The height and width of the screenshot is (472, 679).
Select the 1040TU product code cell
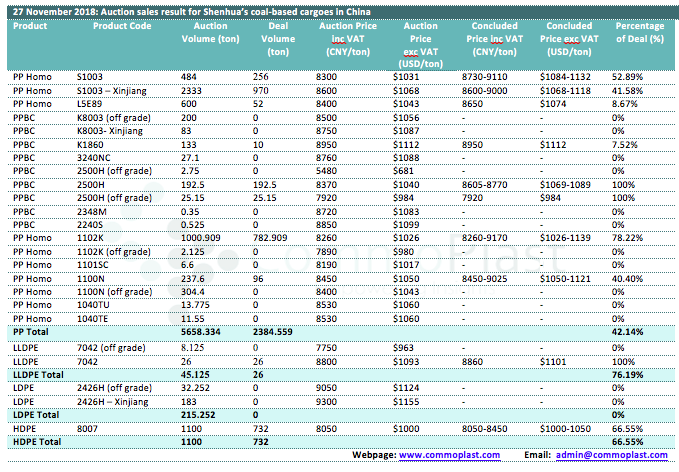94,302
